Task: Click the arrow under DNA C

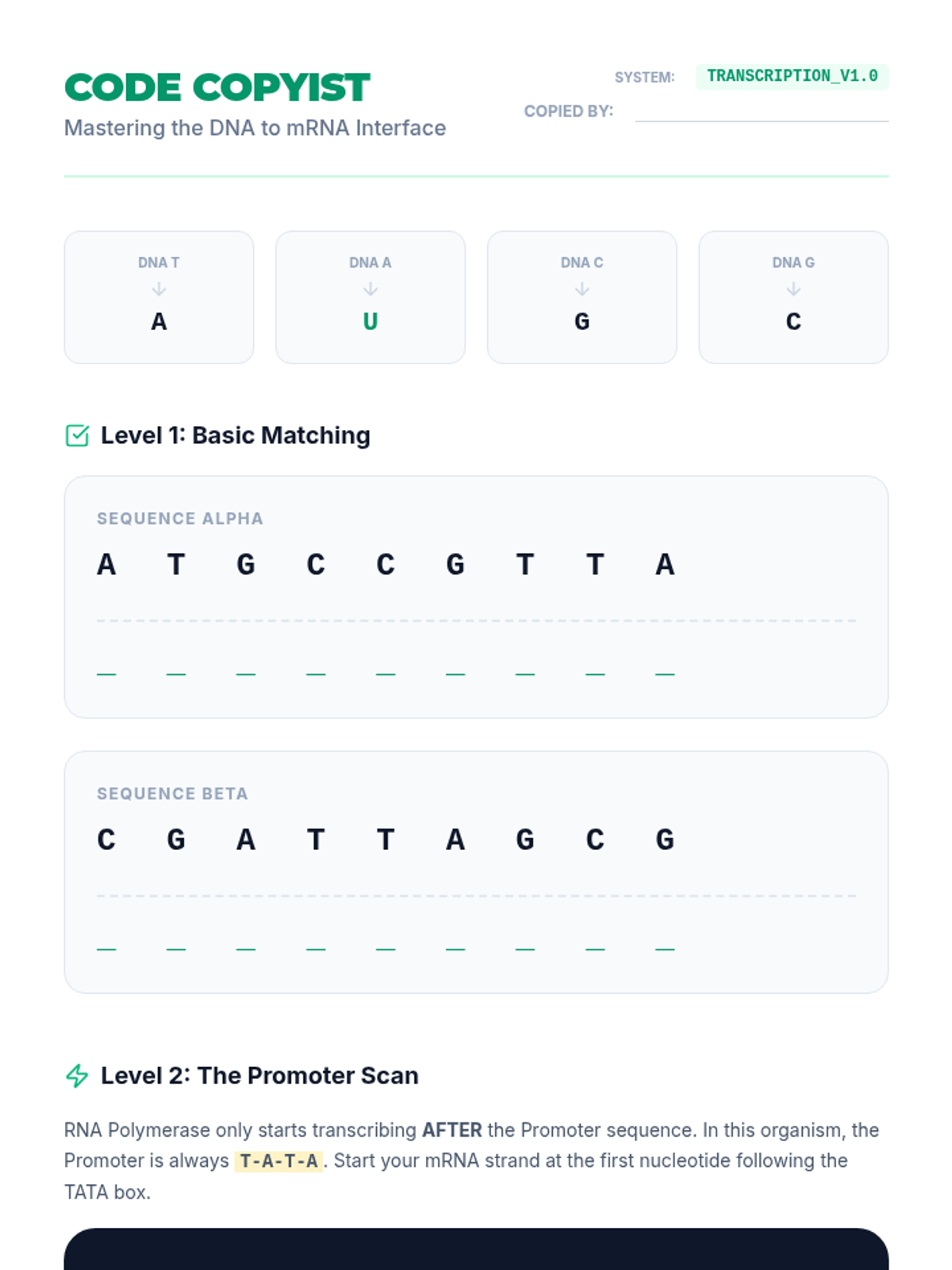Action: (x=582, y=290)
